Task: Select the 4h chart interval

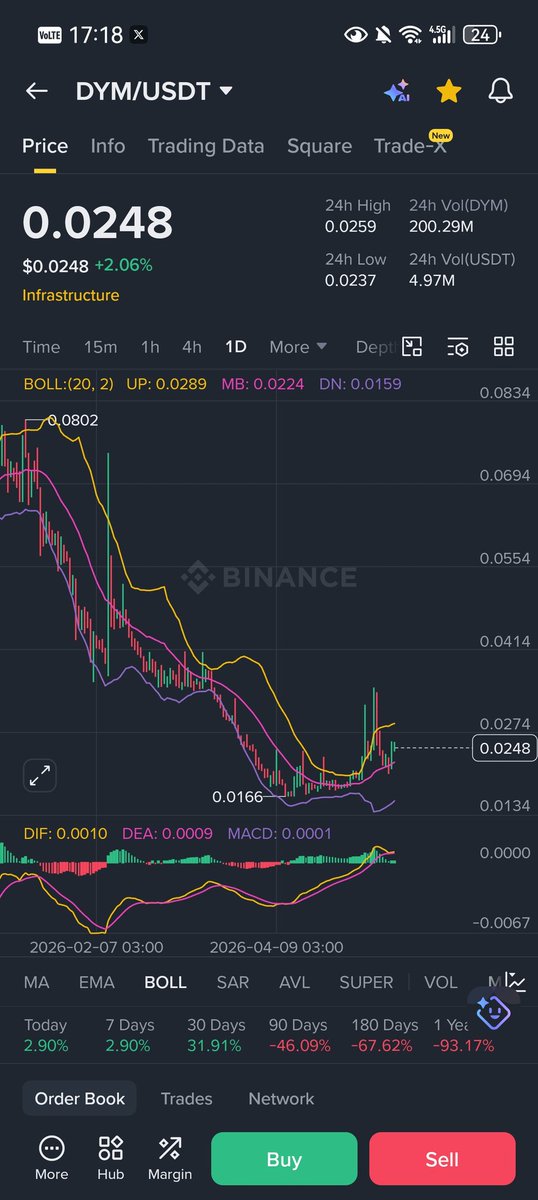Action: point(192,347)
